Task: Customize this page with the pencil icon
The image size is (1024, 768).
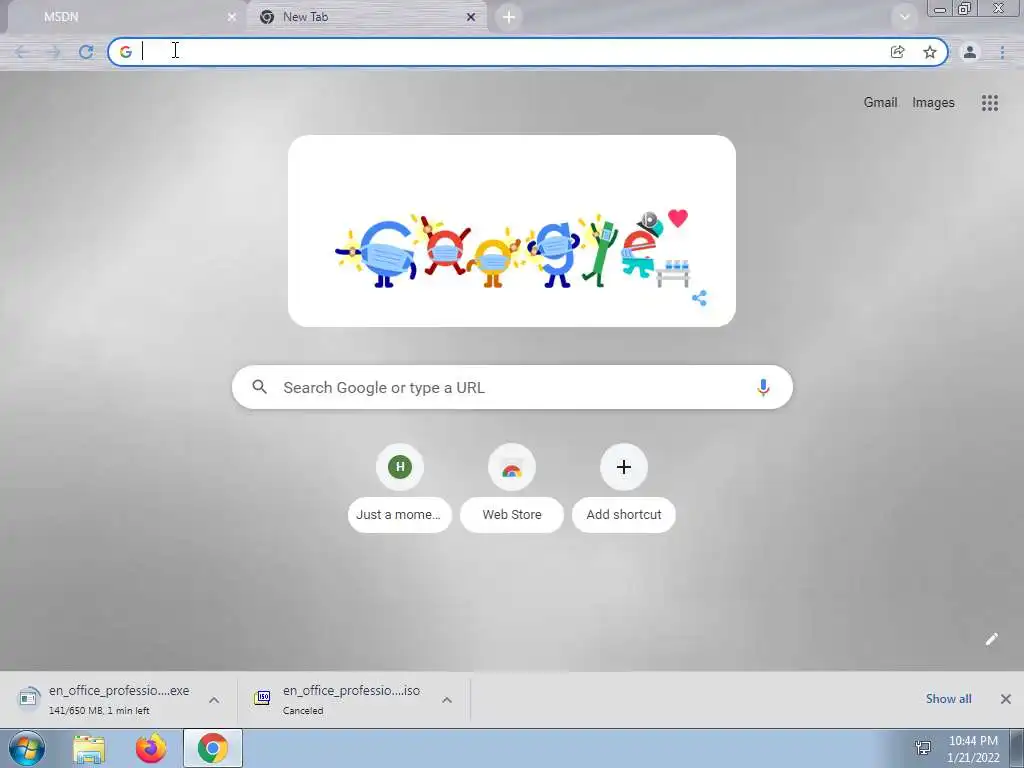Action: pyautogui.click(x=991, y=639)
